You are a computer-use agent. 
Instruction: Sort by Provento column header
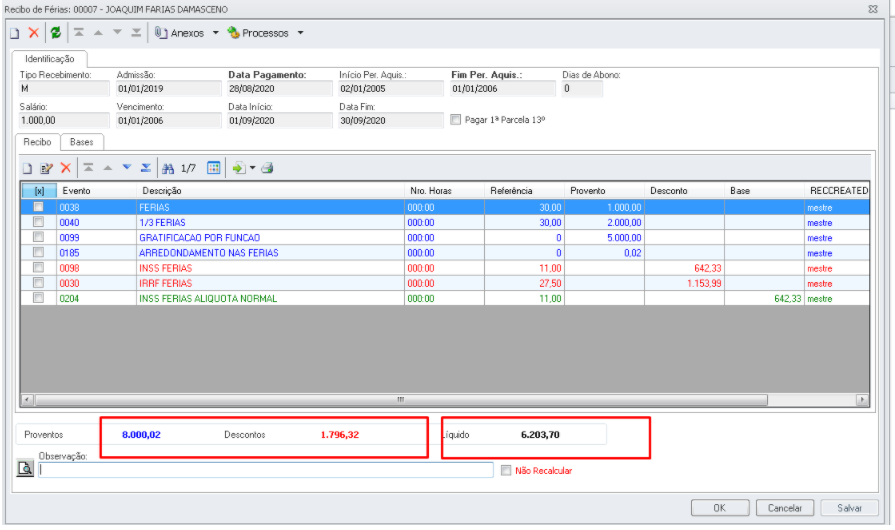(604, 191)
